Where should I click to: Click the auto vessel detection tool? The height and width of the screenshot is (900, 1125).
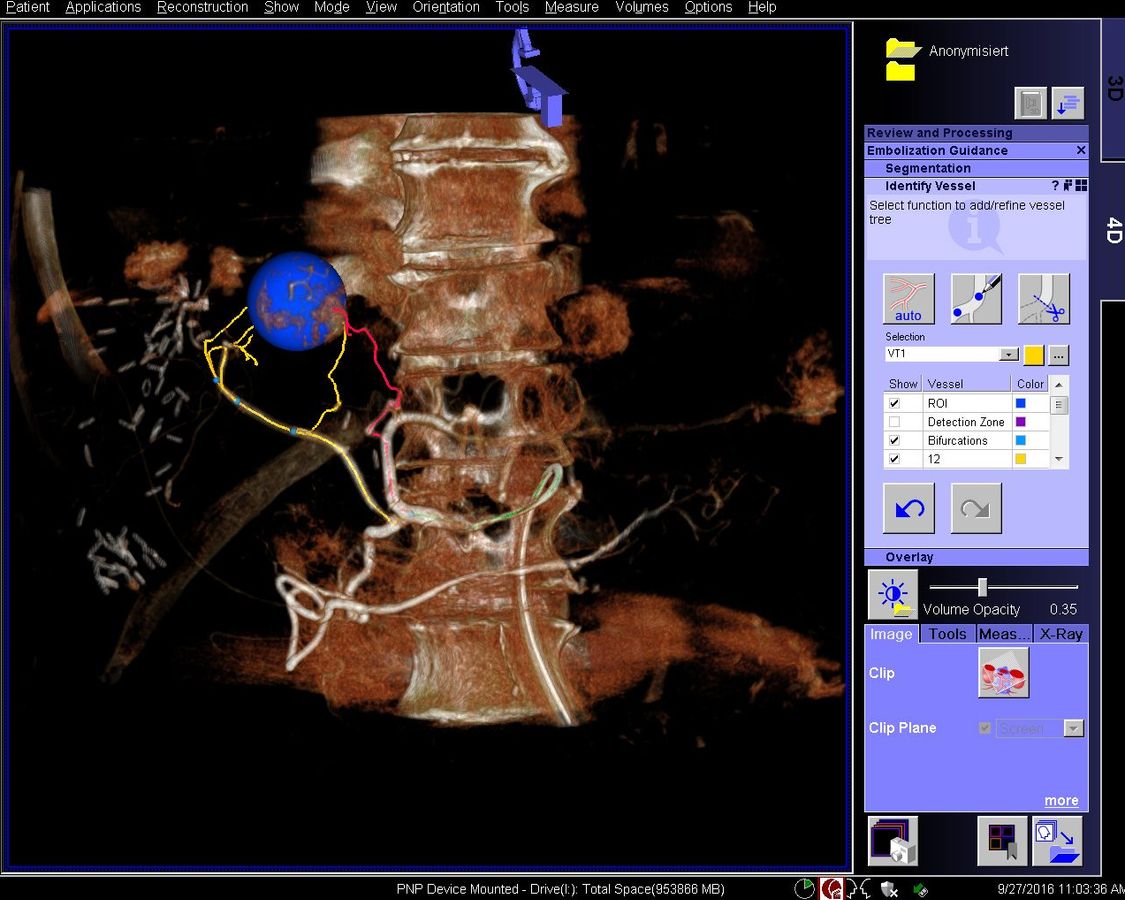[908, 299]
